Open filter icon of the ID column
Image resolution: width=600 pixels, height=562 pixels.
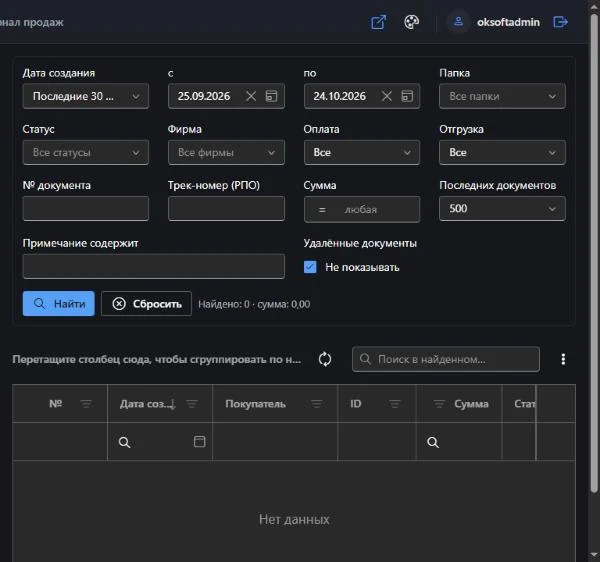[x=395, y=404]
